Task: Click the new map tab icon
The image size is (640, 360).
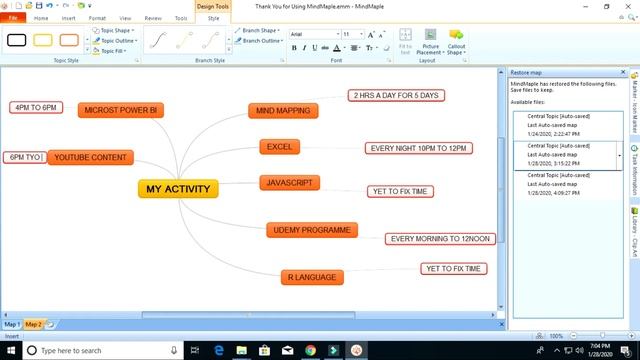Action: [51, 324]
